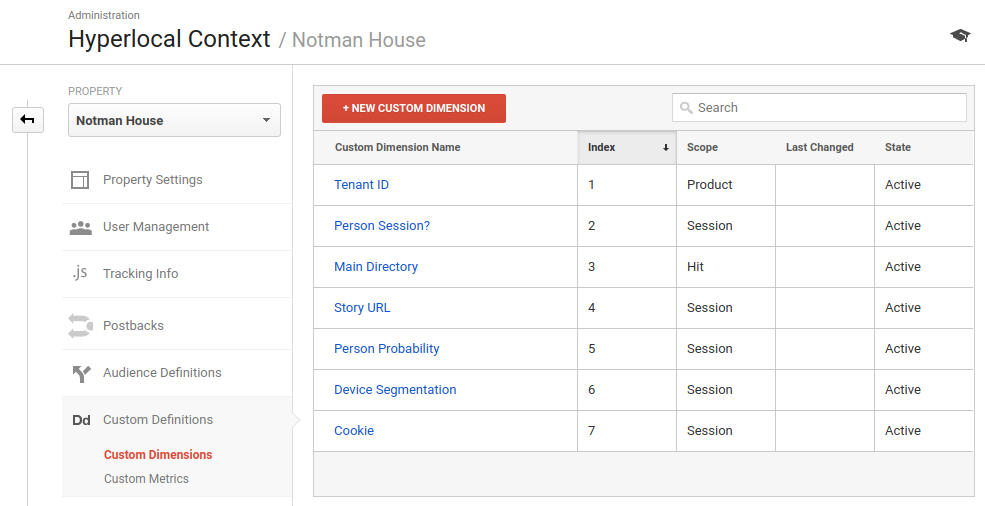Click the back arrow icon button
Screen dimensions: 985x506
(28, 119)
